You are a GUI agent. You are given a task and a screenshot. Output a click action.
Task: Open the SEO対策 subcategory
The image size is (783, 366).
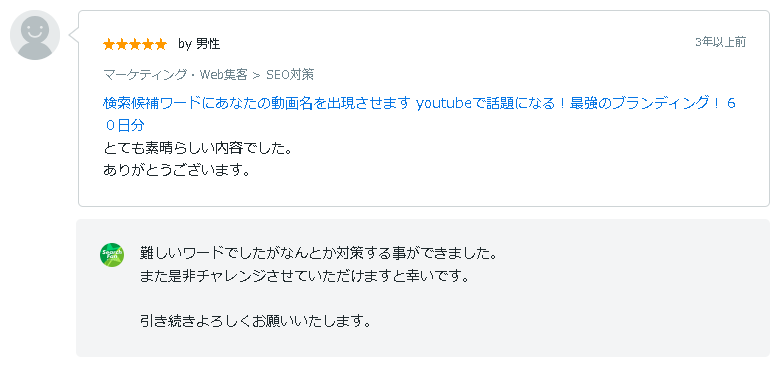tap(290, 75)
